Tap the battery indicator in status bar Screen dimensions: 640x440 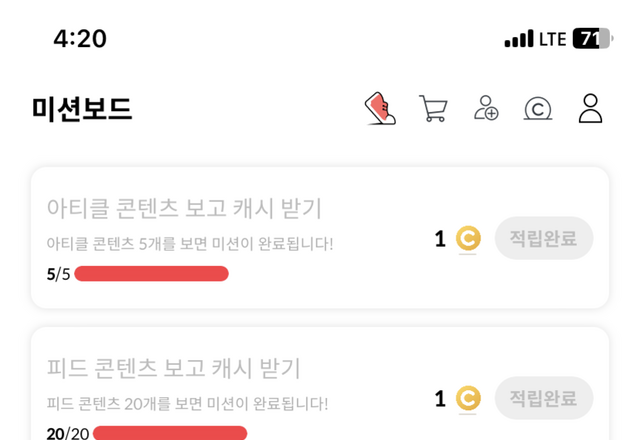tap(591, 39)
